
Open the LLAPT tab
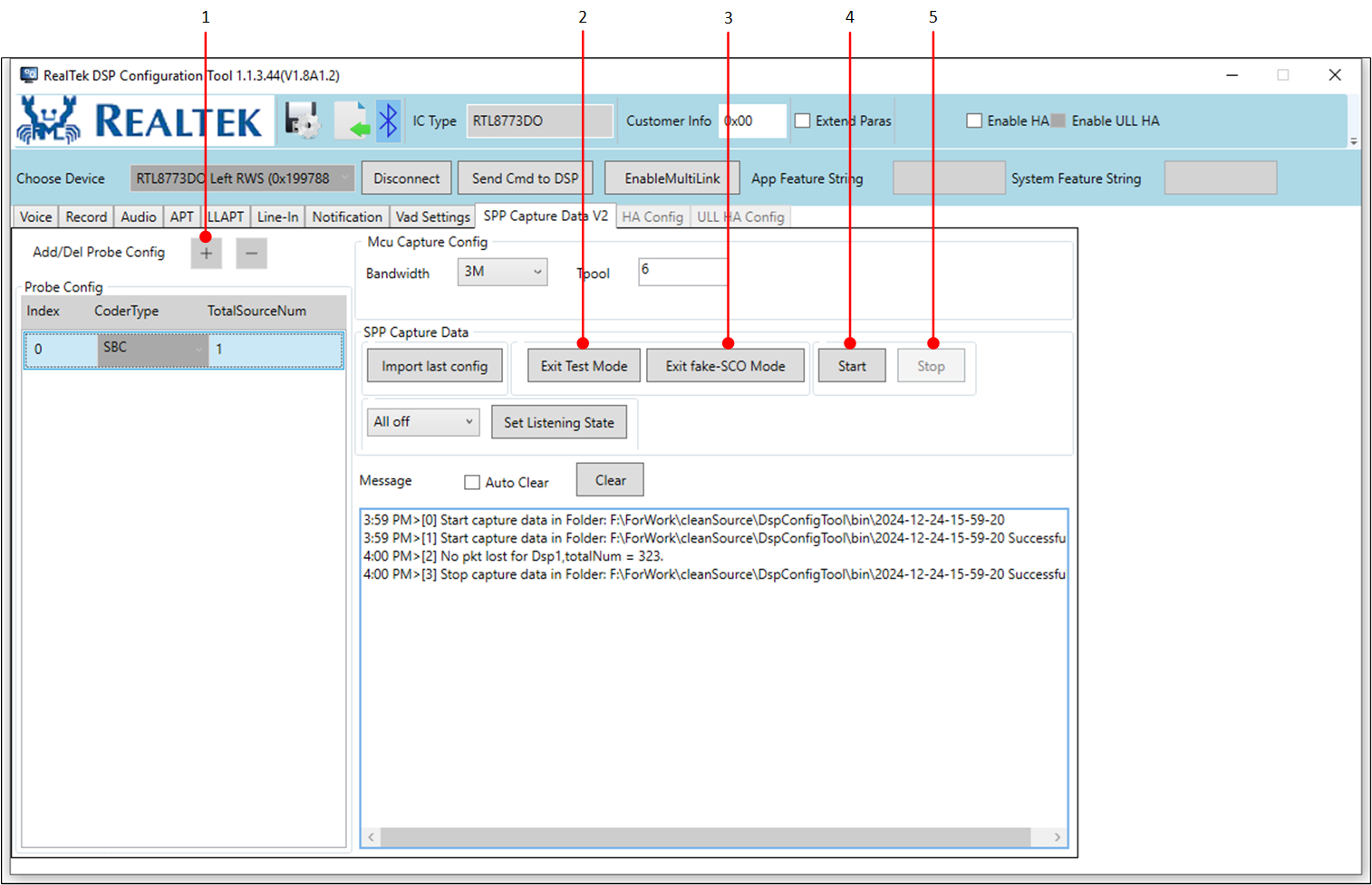[226, 217]
